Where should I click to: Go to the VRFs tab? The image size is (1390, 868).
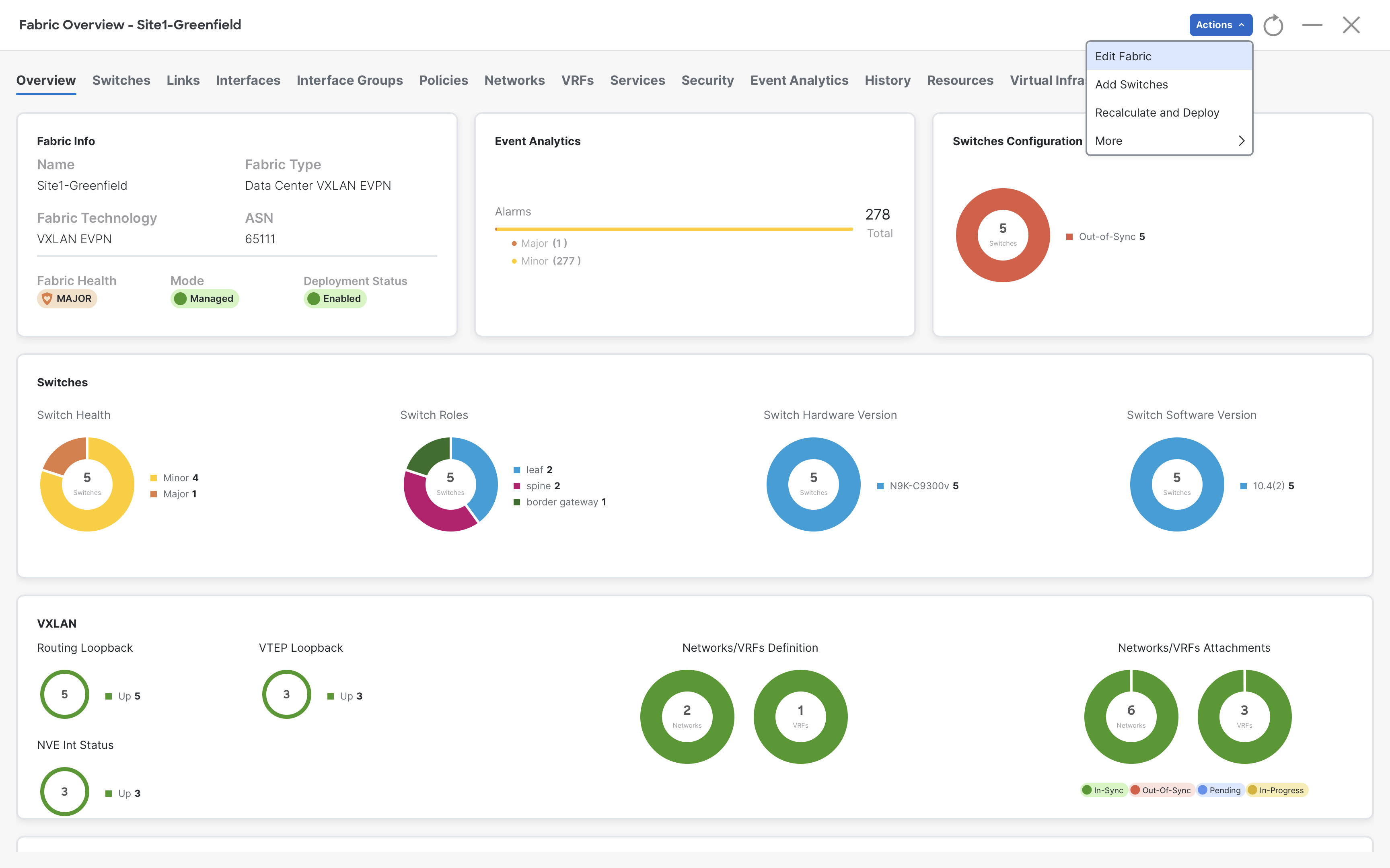pos(578,80)
